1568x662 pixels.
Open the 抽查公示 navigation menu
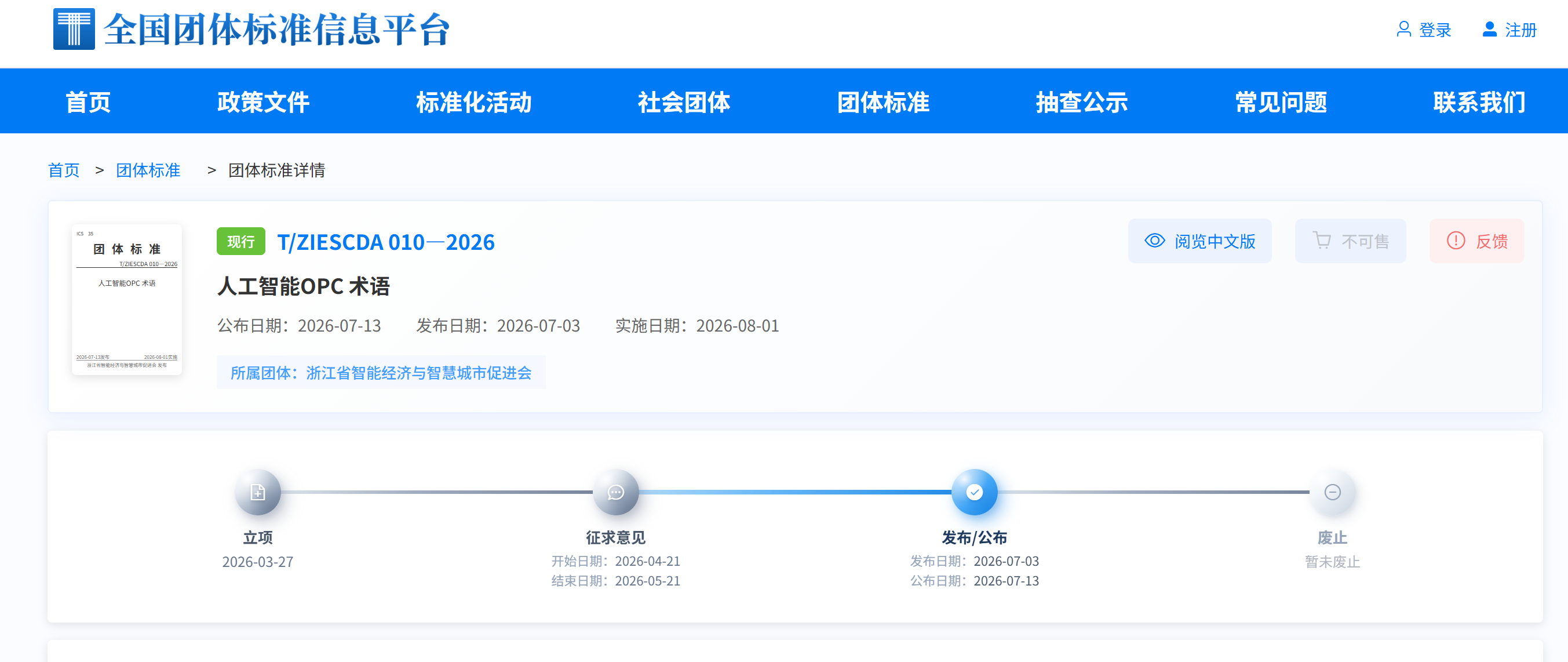click(x=1082, y=101)
